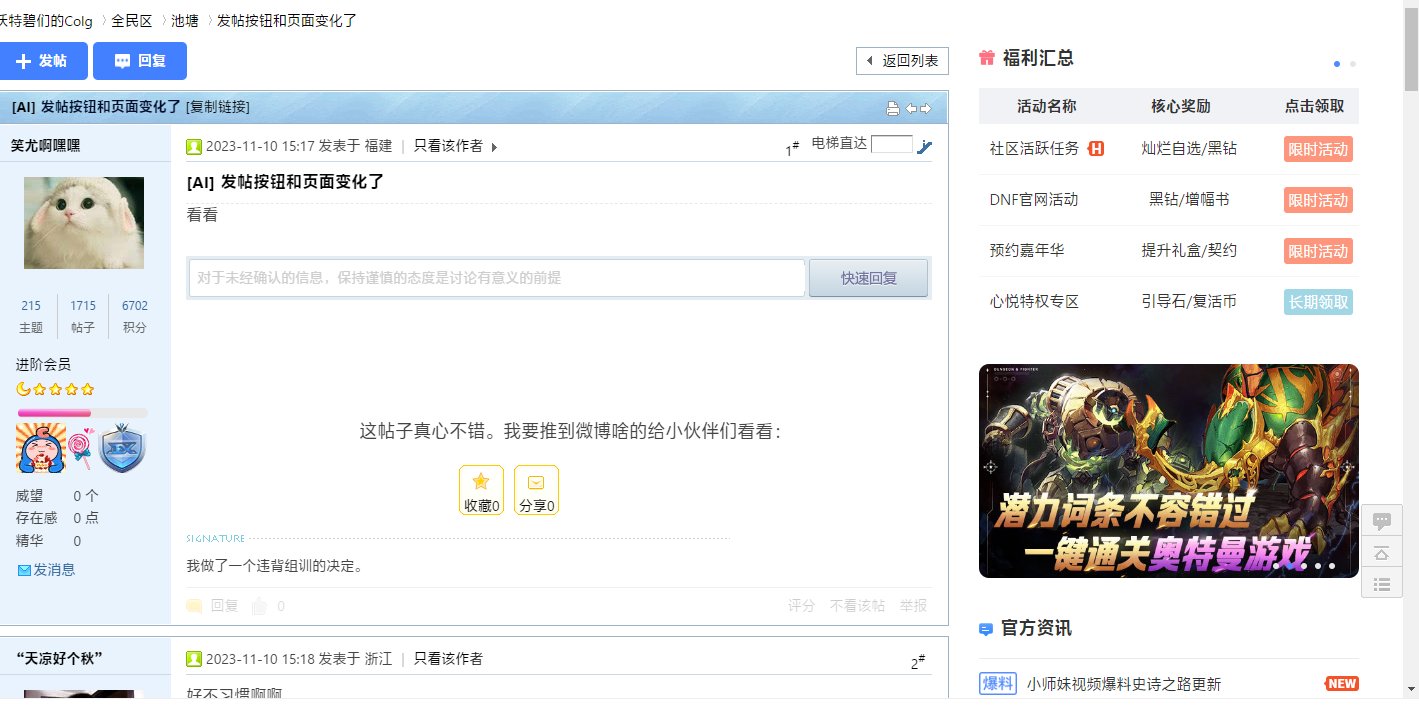
Task: Click the elevator jump icon beside 电梯直达
Action: (x=924, y=145)
